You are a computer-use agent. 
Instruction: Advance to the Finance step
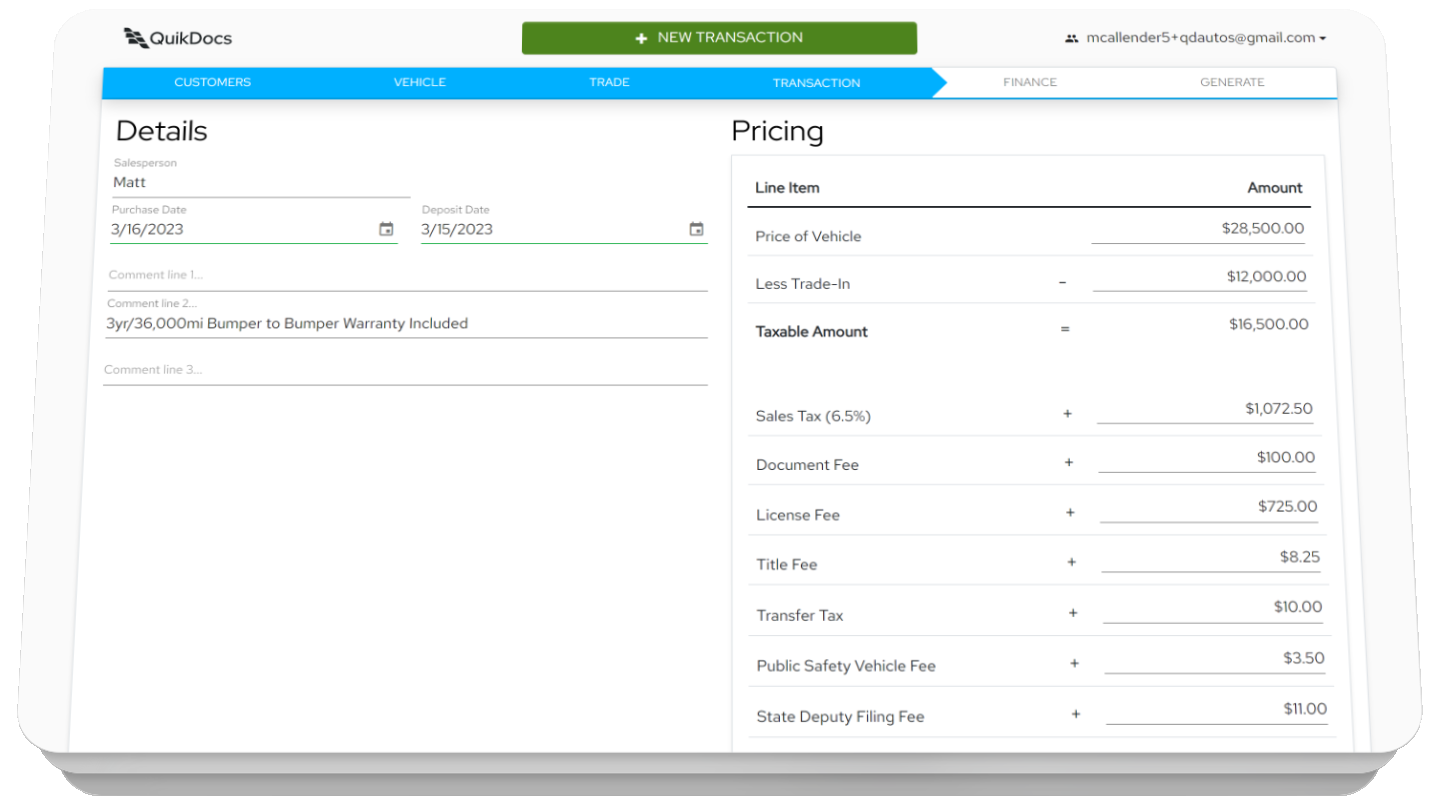(1030, 82)
